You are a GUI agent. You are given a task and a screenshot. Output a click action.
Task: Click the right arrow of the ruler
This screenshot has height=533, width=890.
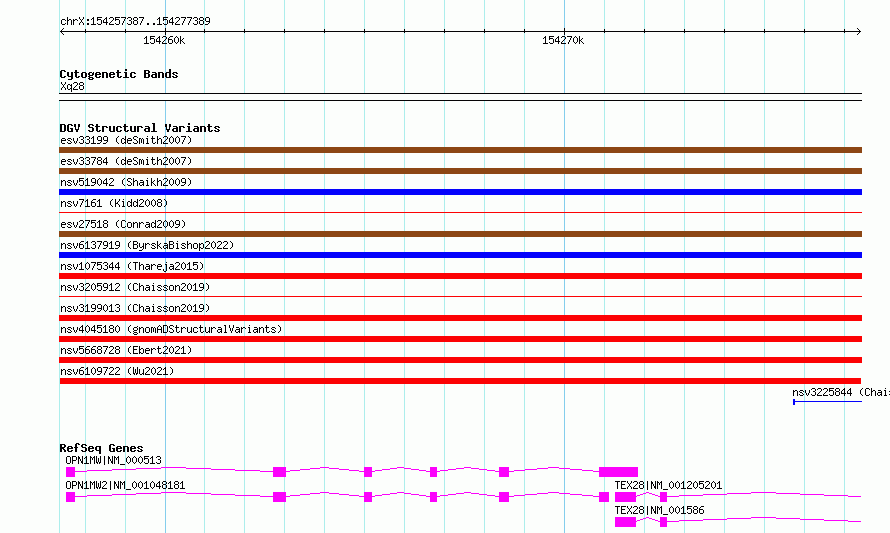(x=858, y=32)
